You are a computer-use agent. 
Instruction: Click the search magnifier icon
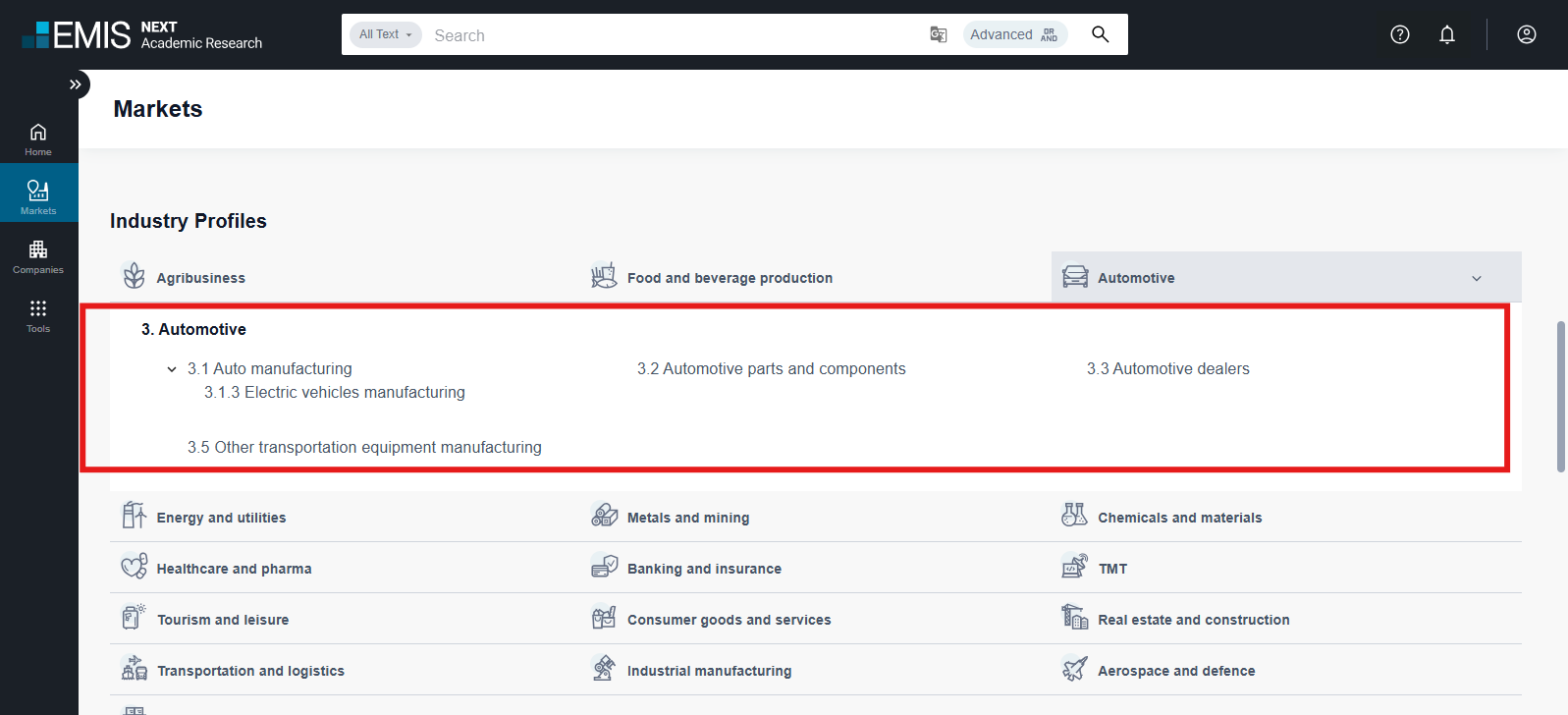1101,34
